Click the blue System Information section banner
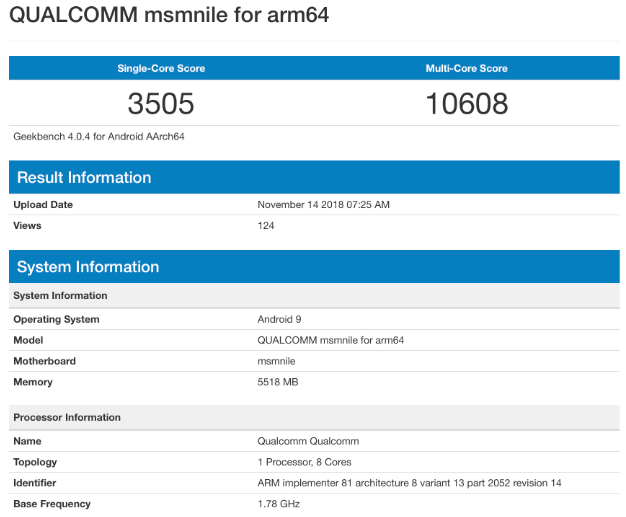The image size is (626, 517). coord(86,267)
